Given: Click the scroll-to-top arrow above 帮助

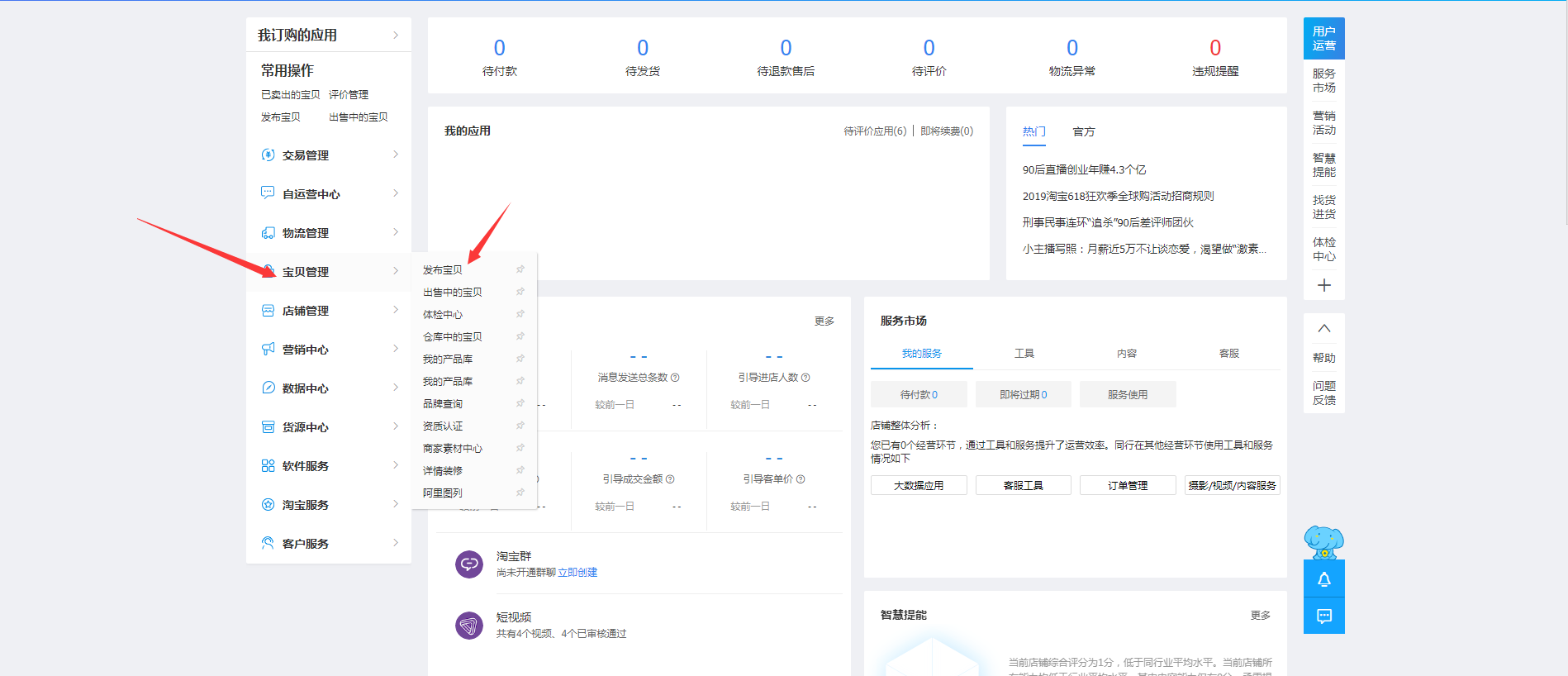Looking at the screenshot, I should click(1323, 328).
